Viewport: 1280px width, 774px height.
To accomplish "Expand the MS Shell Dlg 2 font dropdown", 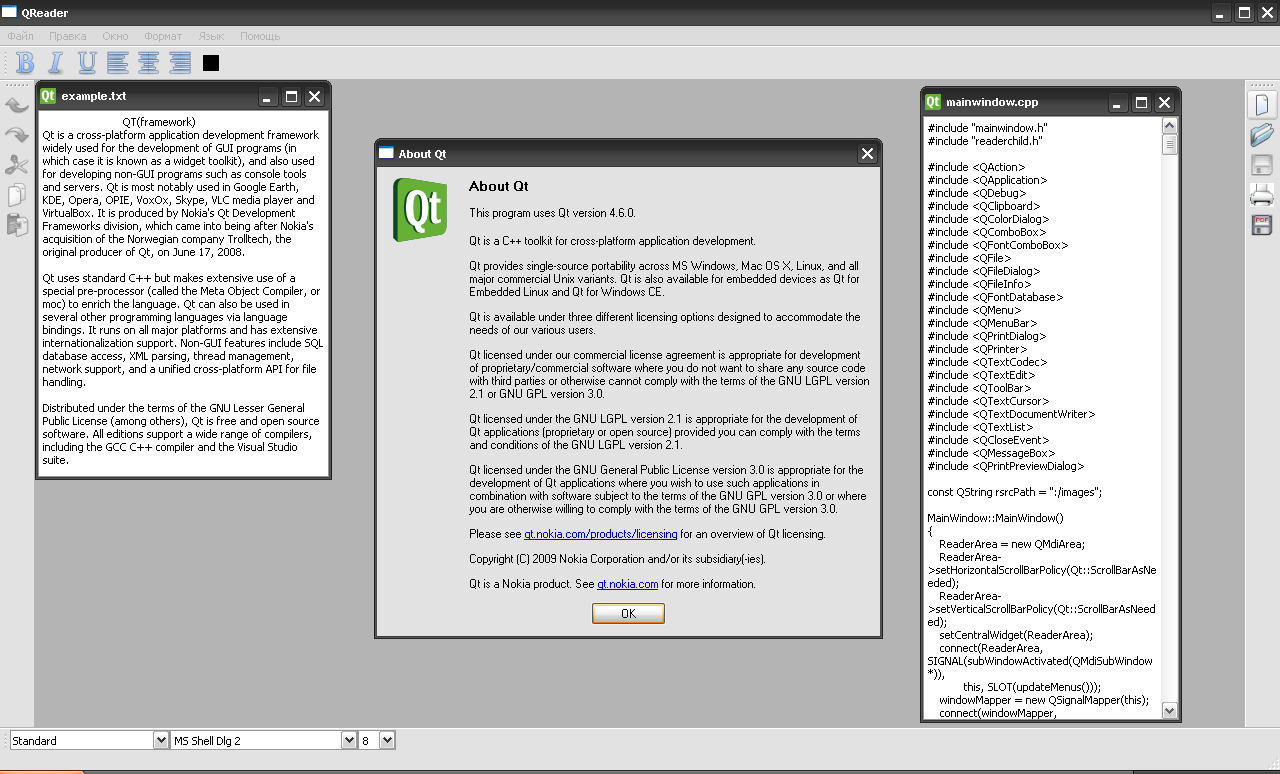I will tap(349, 740).
